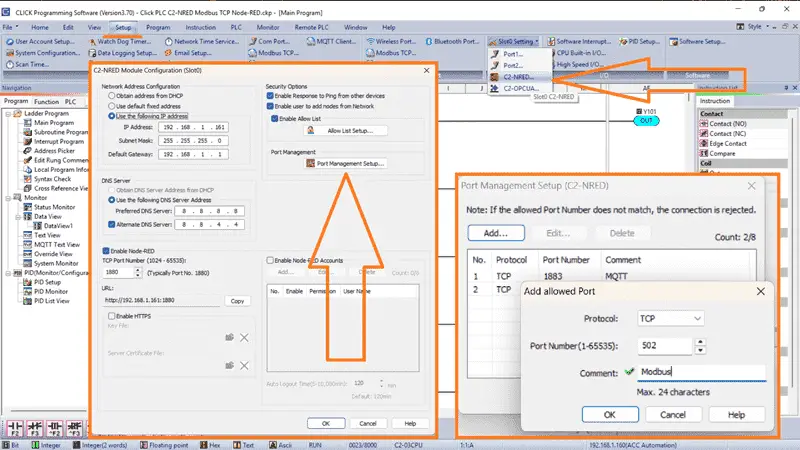Open Syntax Check in navigation tree
The width and height of the screenshot is (800, 450).
(x=48, y=179)
